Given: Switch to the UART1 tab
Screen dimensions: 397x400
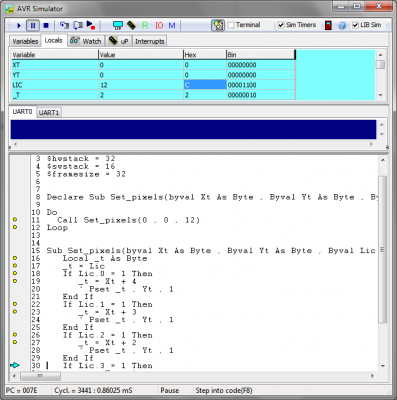Looking at the screenshot, I should [x=49, y=113].
